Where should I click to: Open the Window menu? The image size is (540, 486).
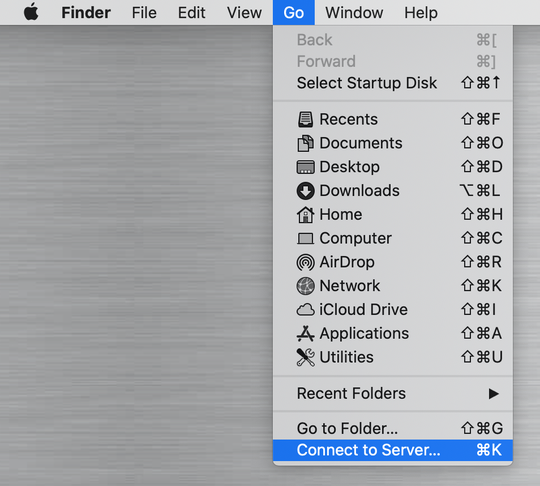point(354,13)
